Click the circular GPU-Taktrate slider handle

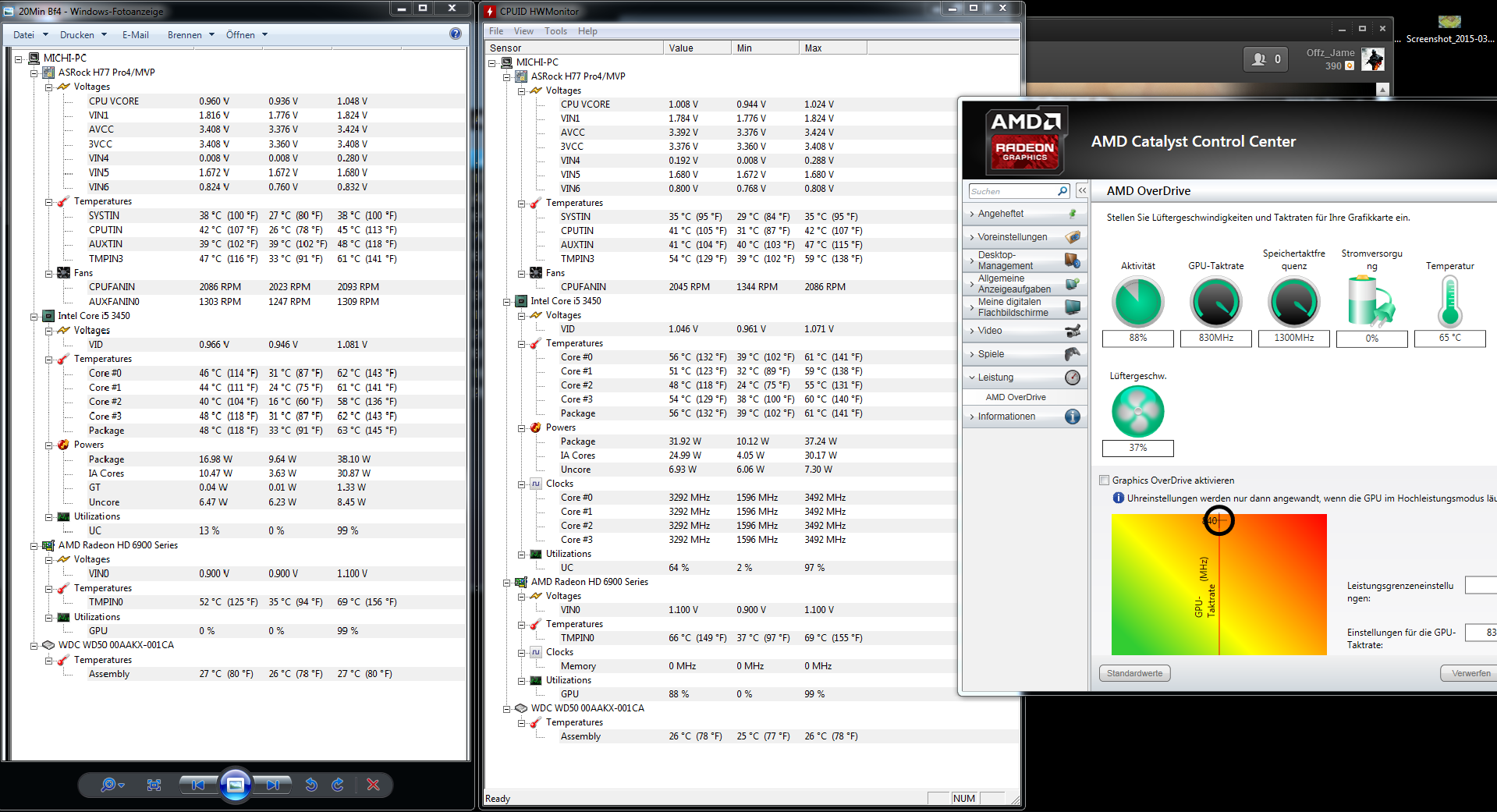tap(1219, 520)
